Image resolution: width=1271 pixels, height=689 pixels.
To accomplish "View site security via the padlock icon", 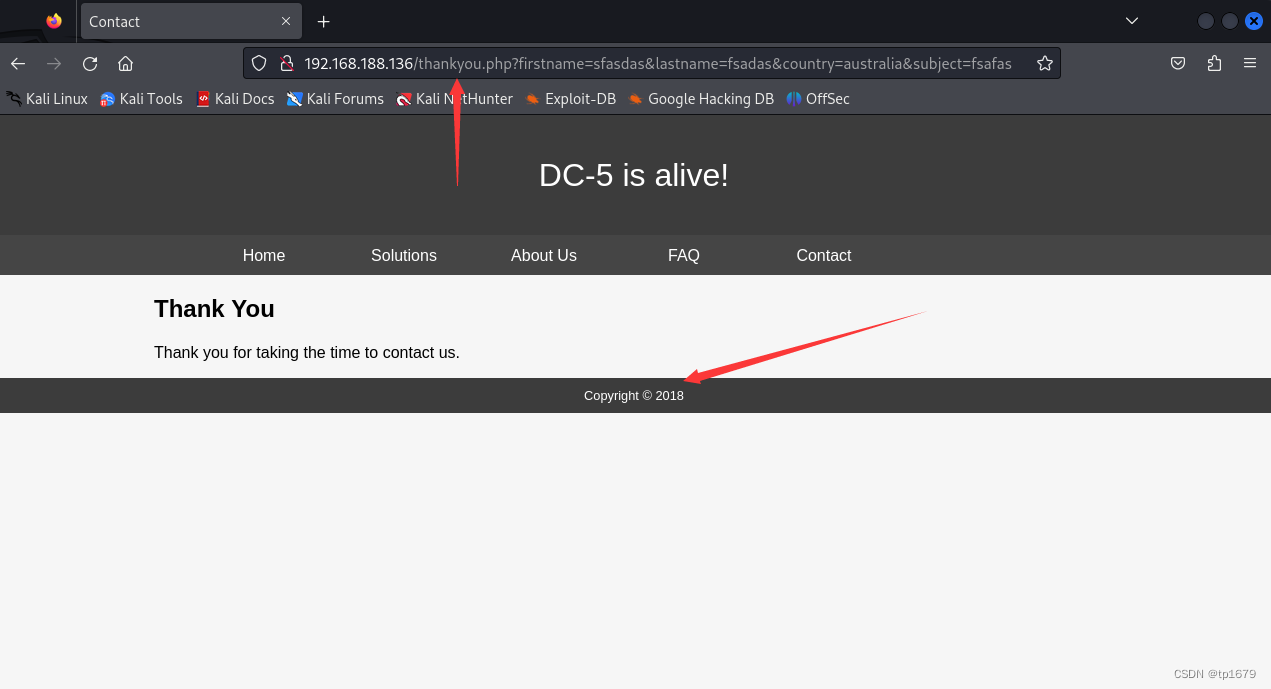I will point(286,64).
